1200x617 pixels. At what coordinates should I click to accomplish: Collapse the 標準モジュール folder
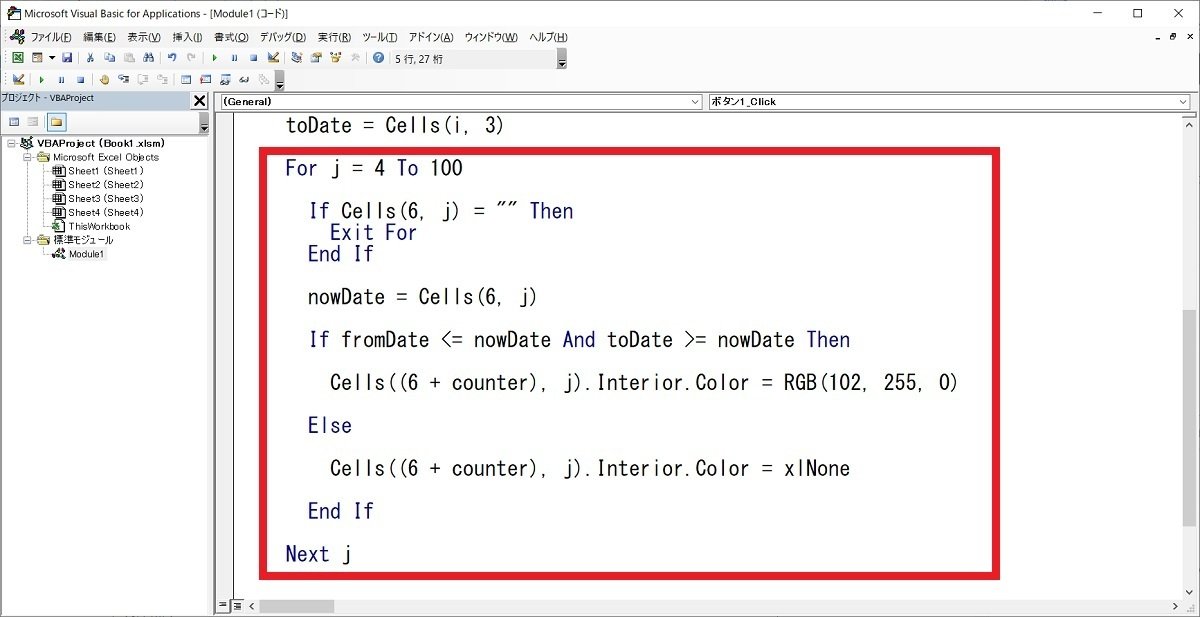click(28, 240)
